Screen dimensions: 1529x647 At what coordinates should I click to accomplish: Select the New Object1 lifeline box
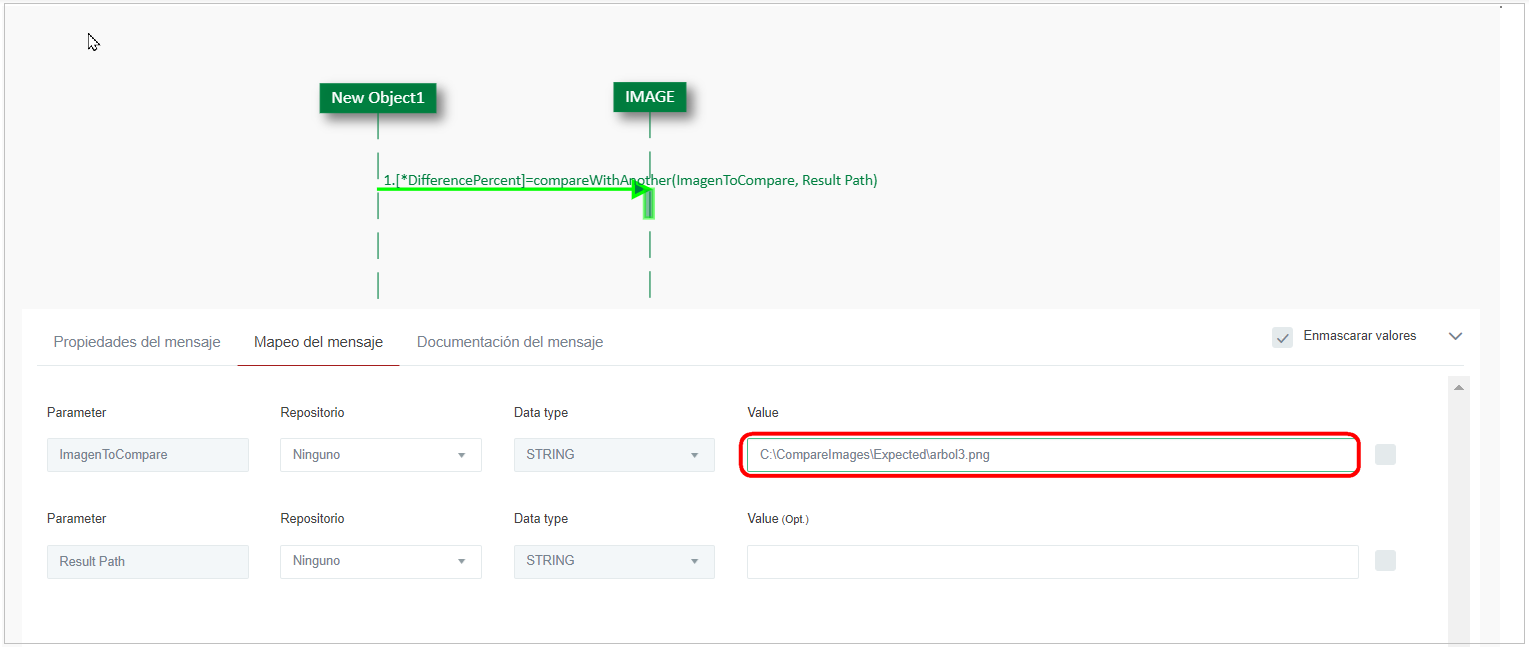377,98
